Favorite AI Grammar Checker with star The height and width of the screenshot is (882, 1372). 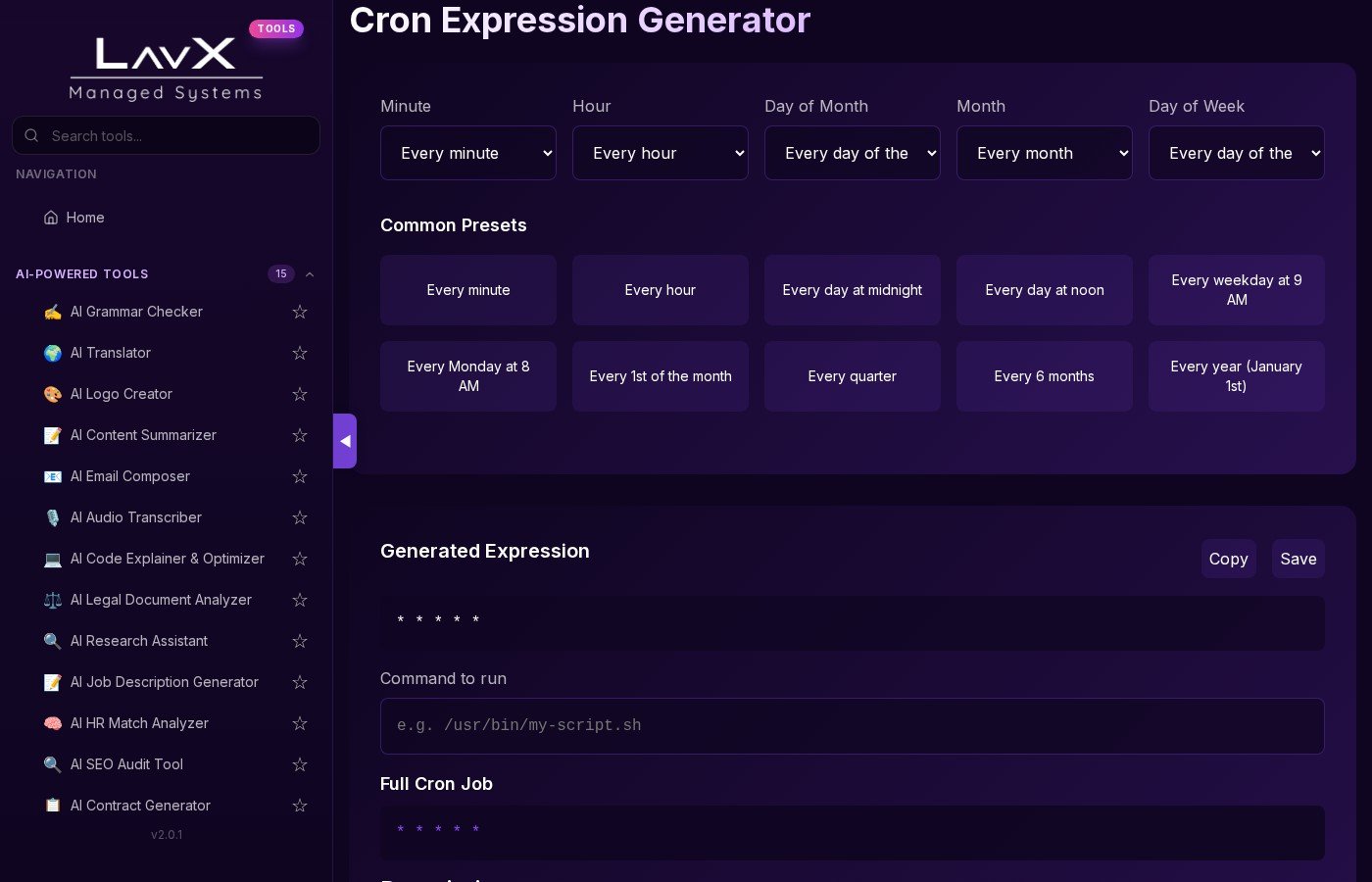300,312
